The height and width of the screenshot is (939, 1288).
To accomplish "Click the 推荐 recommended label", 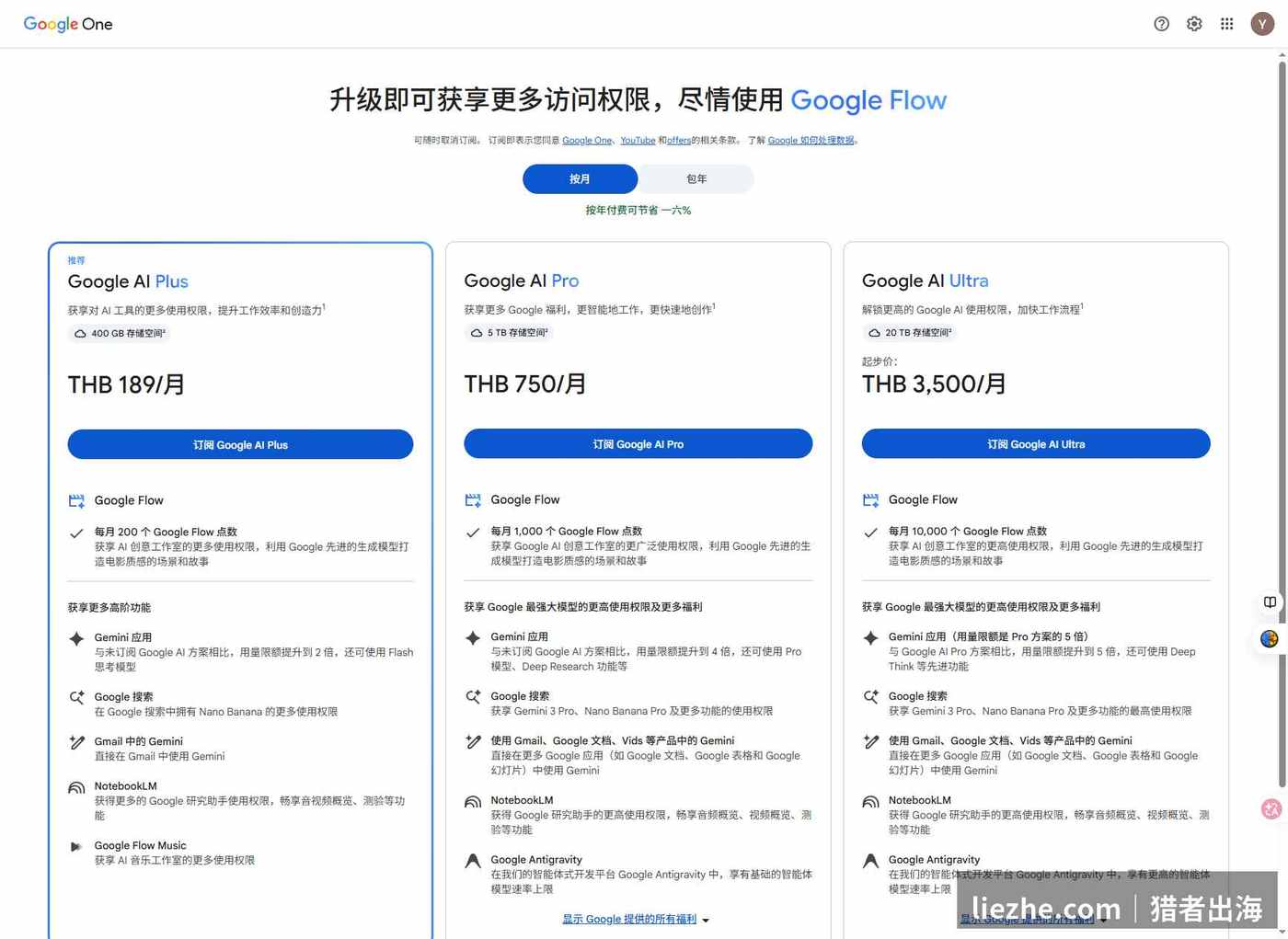I will 76,260.
